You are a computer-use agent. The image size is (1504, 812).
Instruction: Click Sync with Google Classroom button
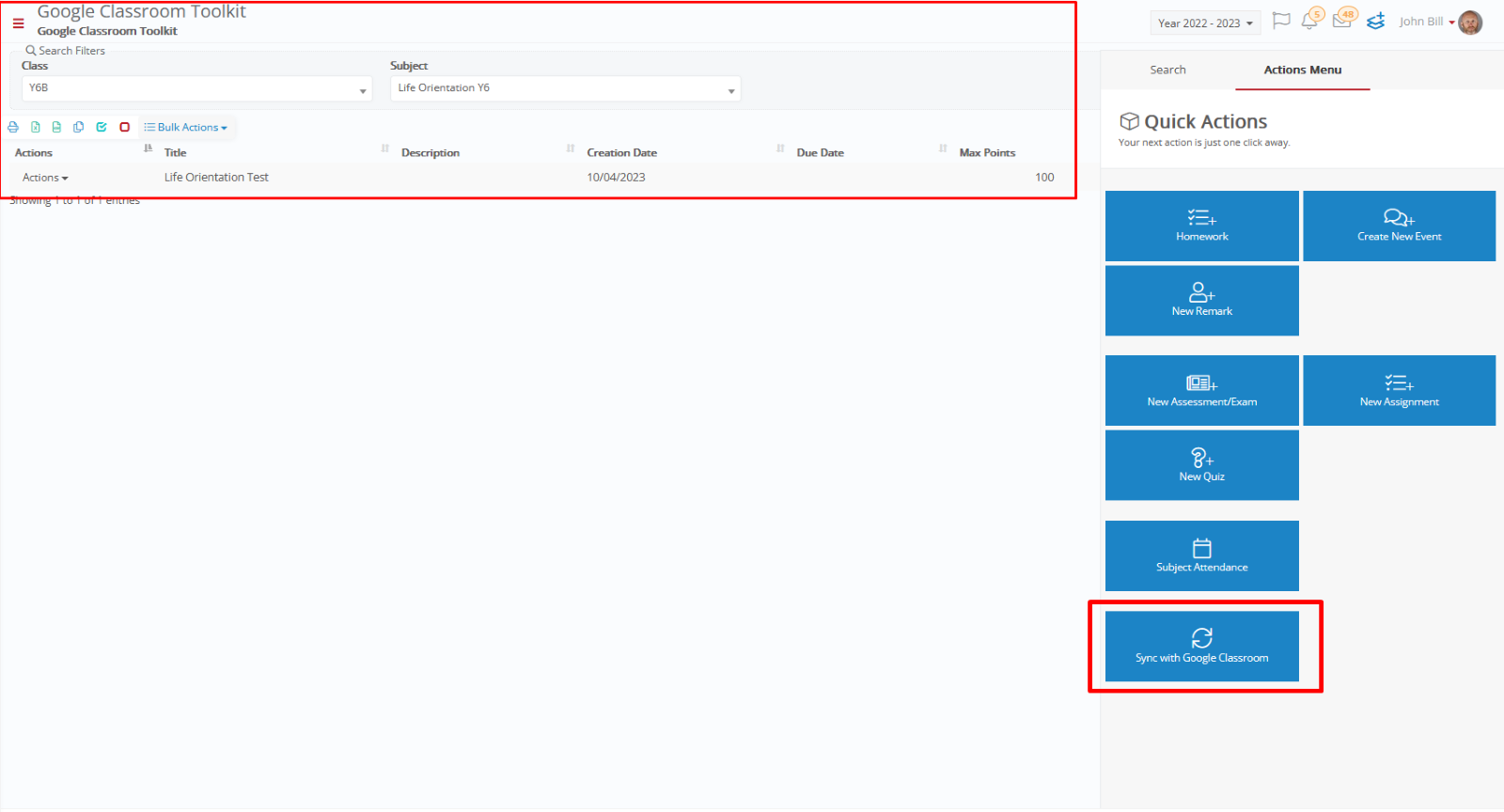pos(1201,647)
